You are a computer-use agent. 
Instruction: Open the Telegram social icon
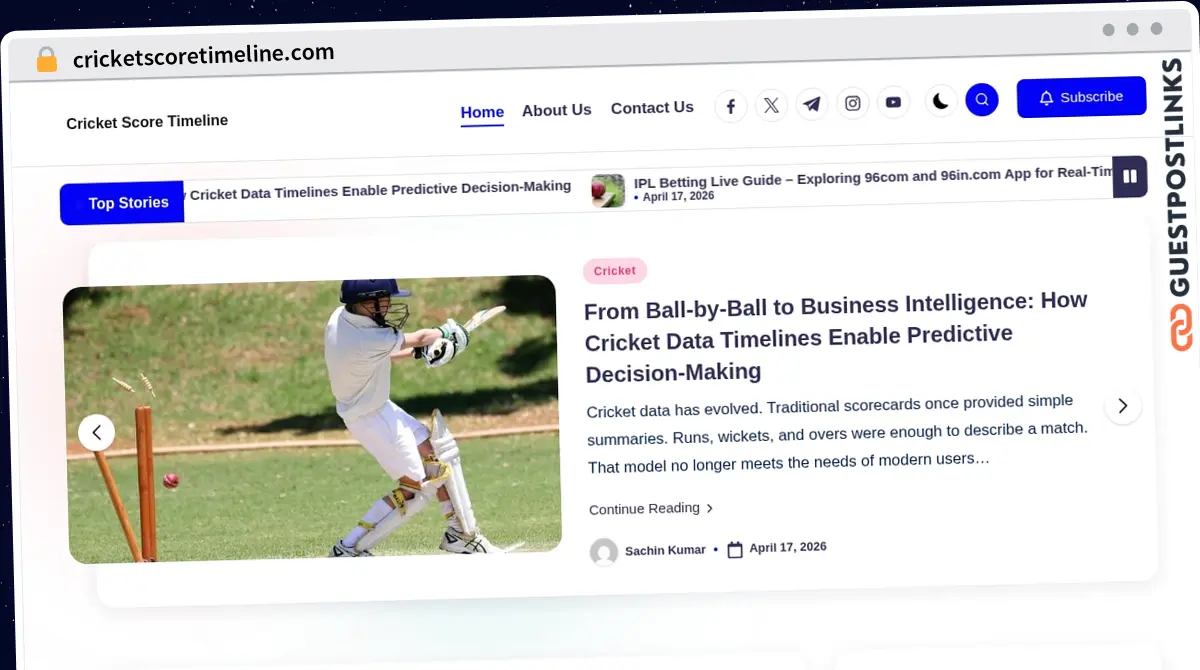click(812, 104)
